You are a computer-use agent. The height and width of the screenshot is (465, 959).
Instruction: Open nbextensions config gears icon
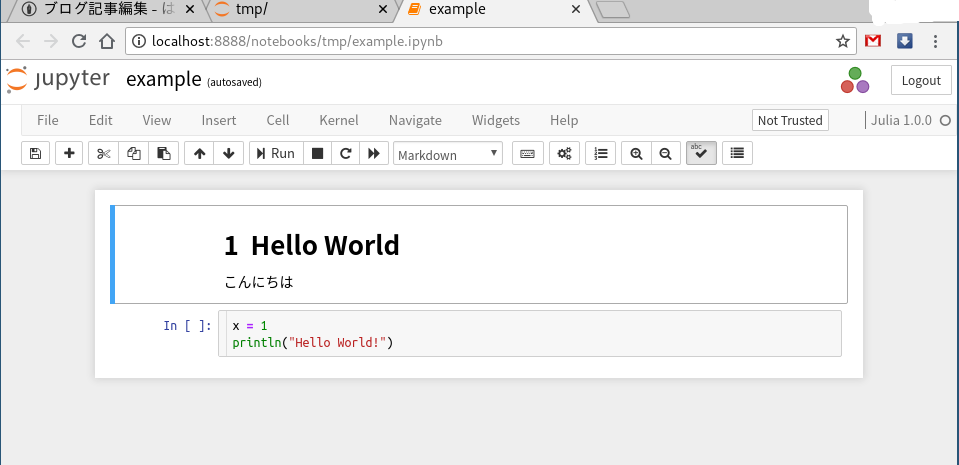[x=564, y=154]
